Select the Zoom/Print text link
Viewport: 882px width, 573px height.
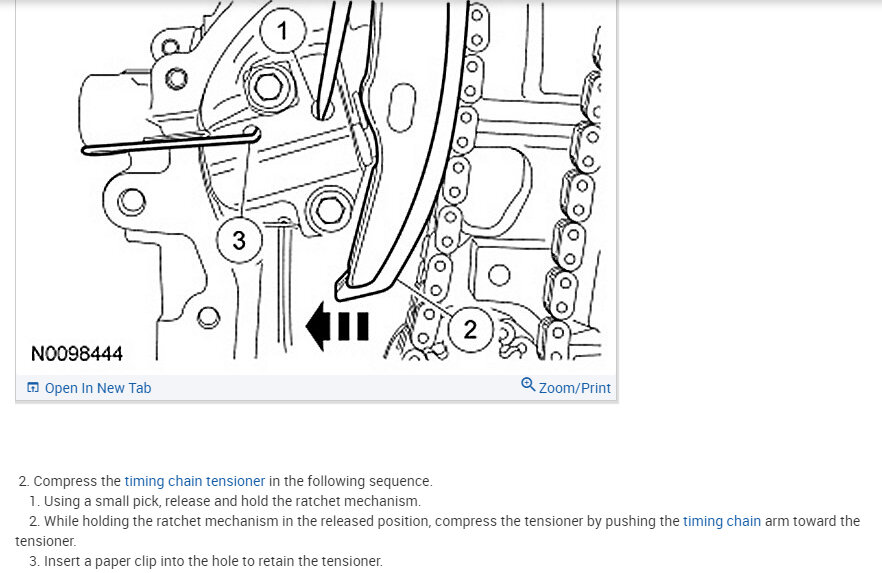pos(574,388)
